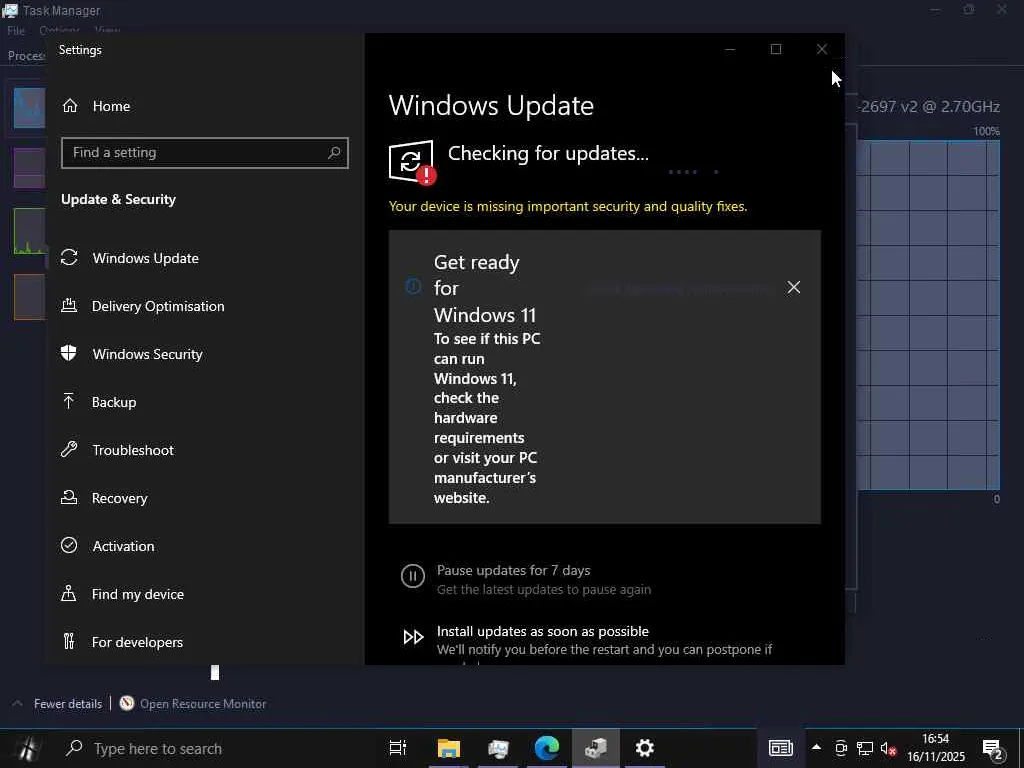Open Task View from taskbar
1024x768 pixels.
point(397,748)
